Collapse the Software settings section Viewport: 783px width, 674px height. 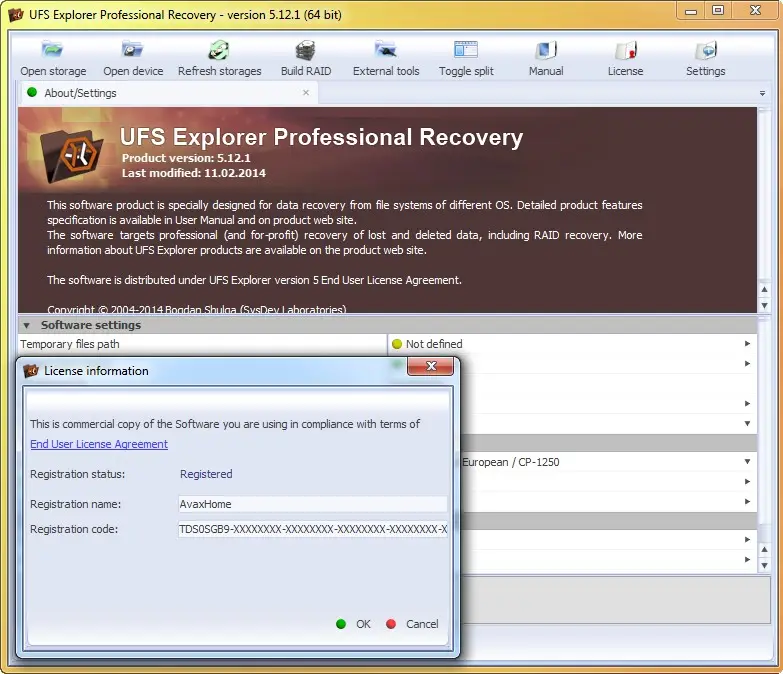(x=26, y=326)
